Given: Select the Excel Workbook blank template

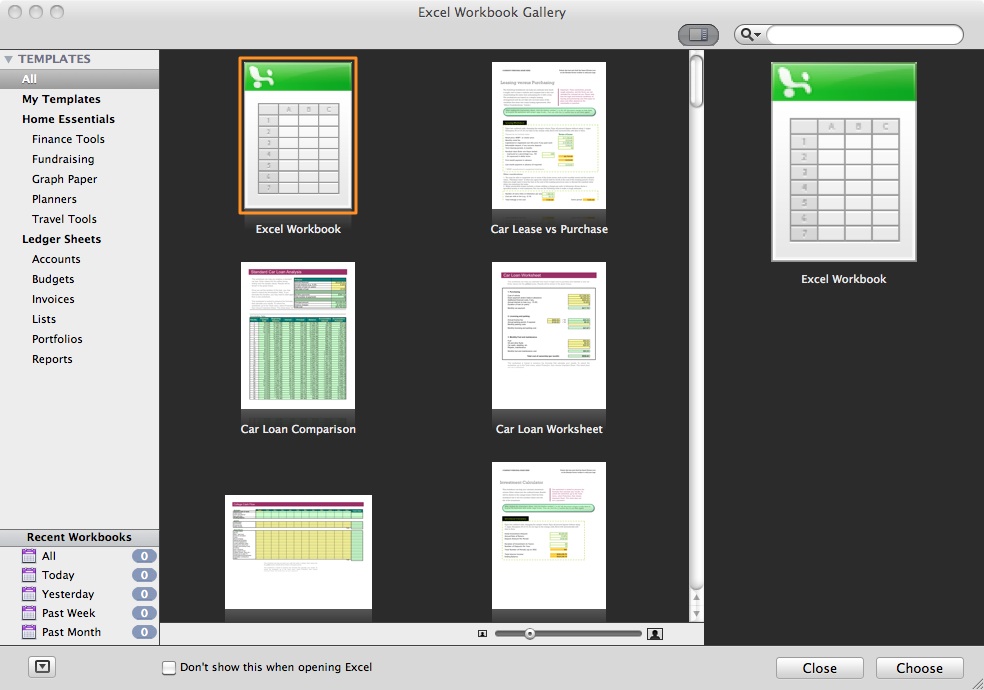Looking at the screenshot, I should (x=298, y=135).
